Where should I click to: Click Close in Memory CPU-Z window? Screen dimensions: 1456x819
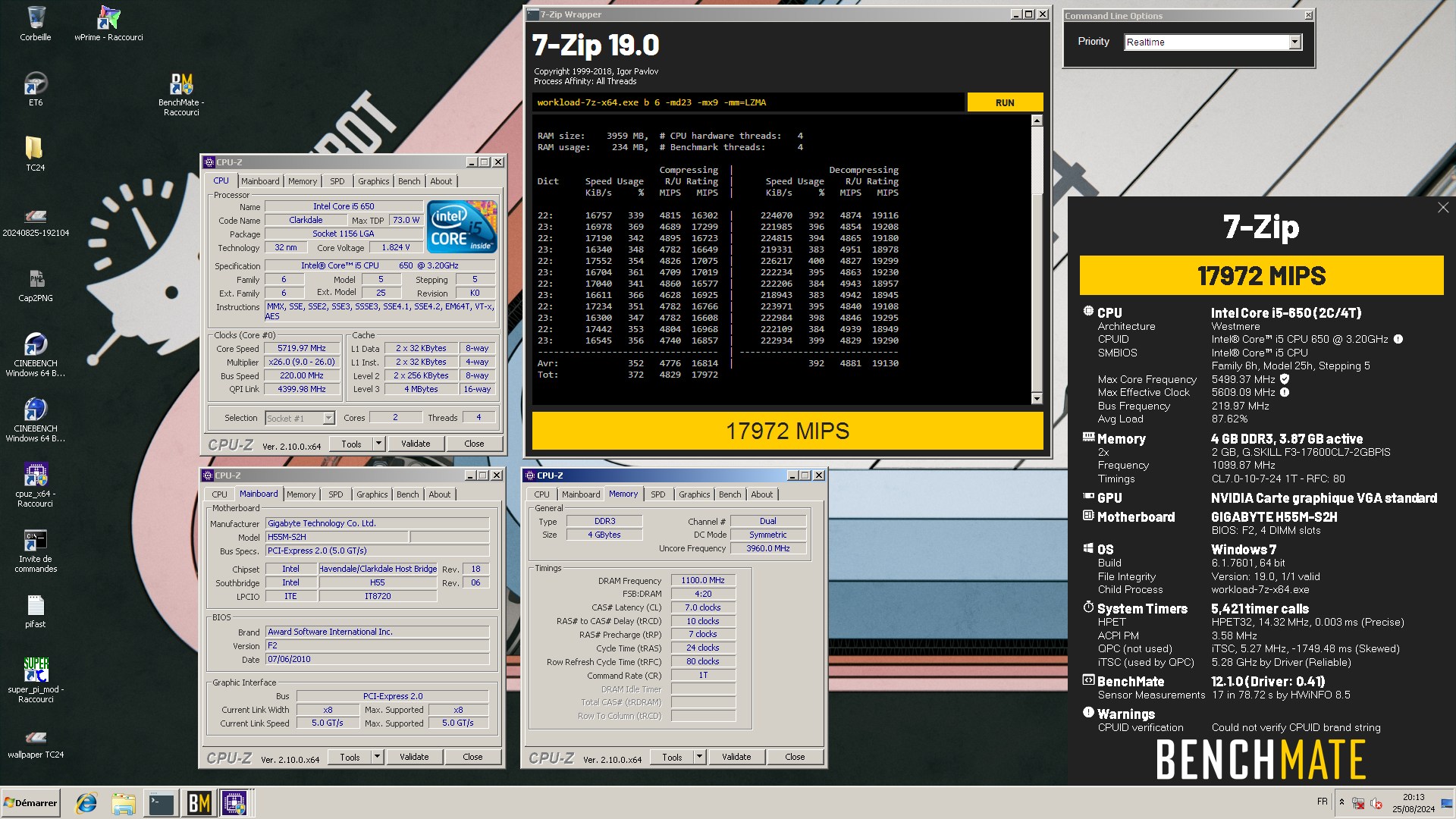click(795, 757)
